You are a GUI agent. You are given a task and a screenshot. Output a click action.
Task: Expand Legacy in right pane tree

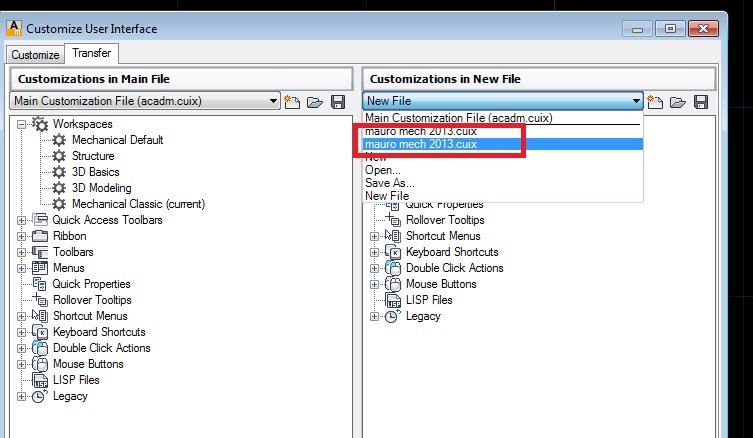[x=374, y=316]
